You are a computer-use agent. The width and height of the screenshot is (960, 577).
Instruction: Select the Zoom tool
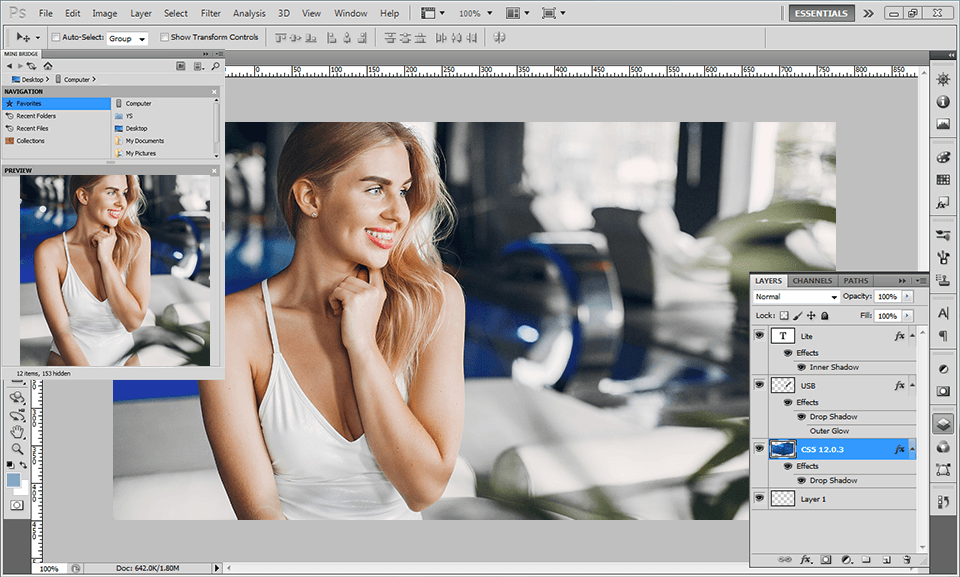(x=15, y=448)
